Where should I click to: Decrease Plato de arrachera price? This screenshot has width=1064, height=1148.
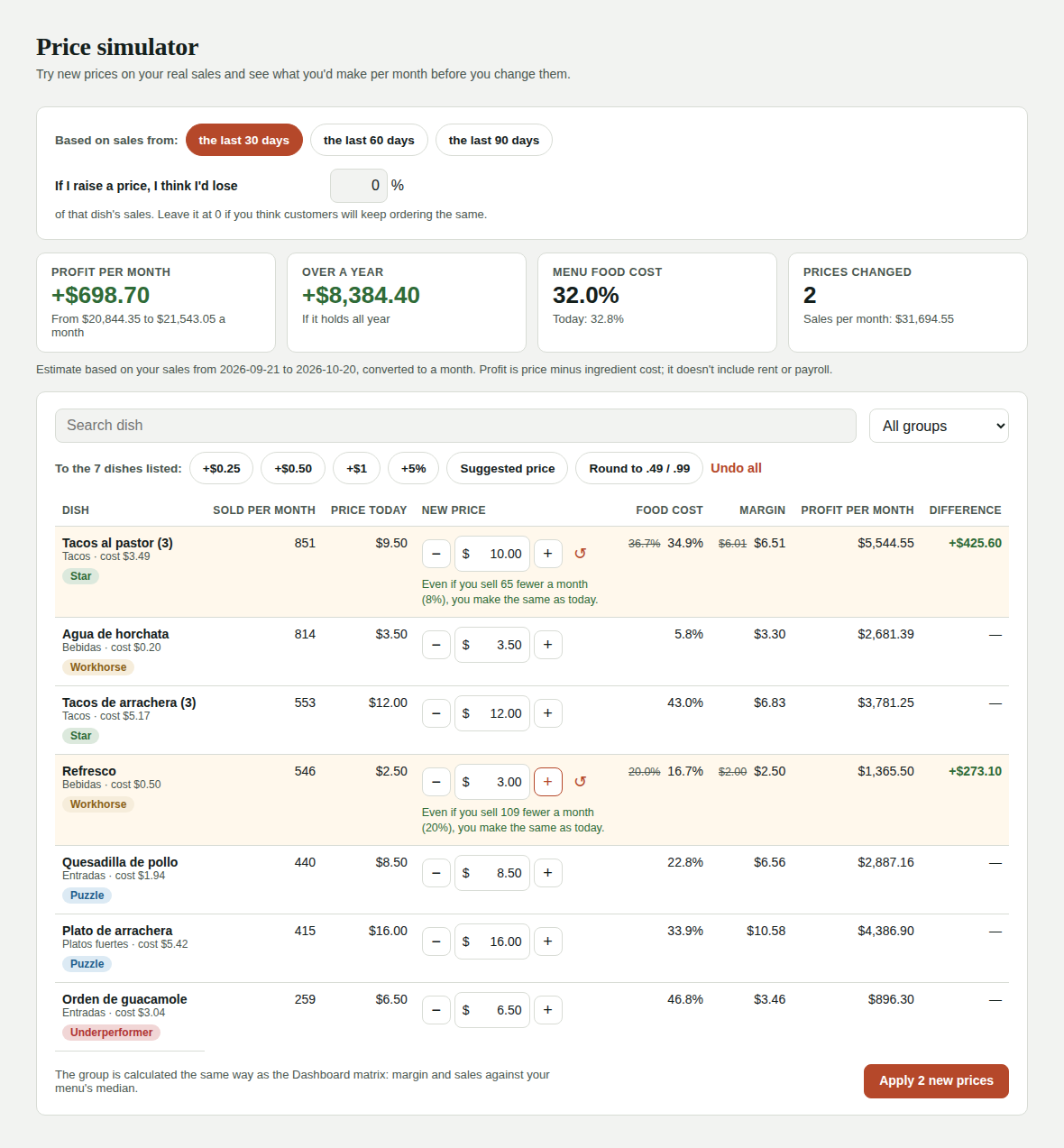[436, 941]
